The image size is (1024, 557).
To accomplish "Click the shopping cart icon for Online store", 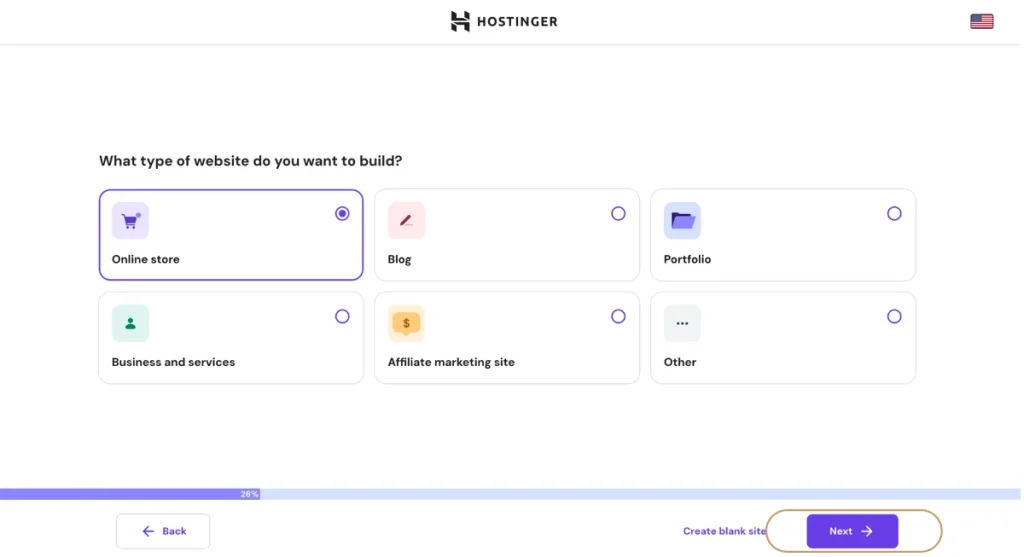I will point(131,221).
